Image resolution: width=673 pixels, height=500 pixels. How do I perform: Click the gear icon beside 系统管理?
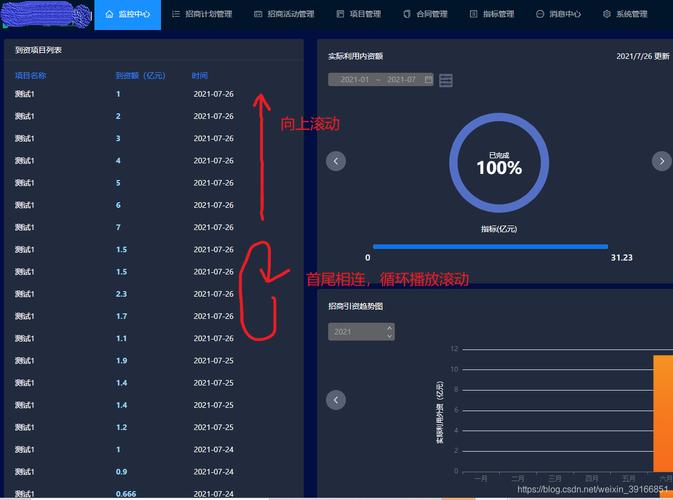pyautogui.click(x=607, y=14)
